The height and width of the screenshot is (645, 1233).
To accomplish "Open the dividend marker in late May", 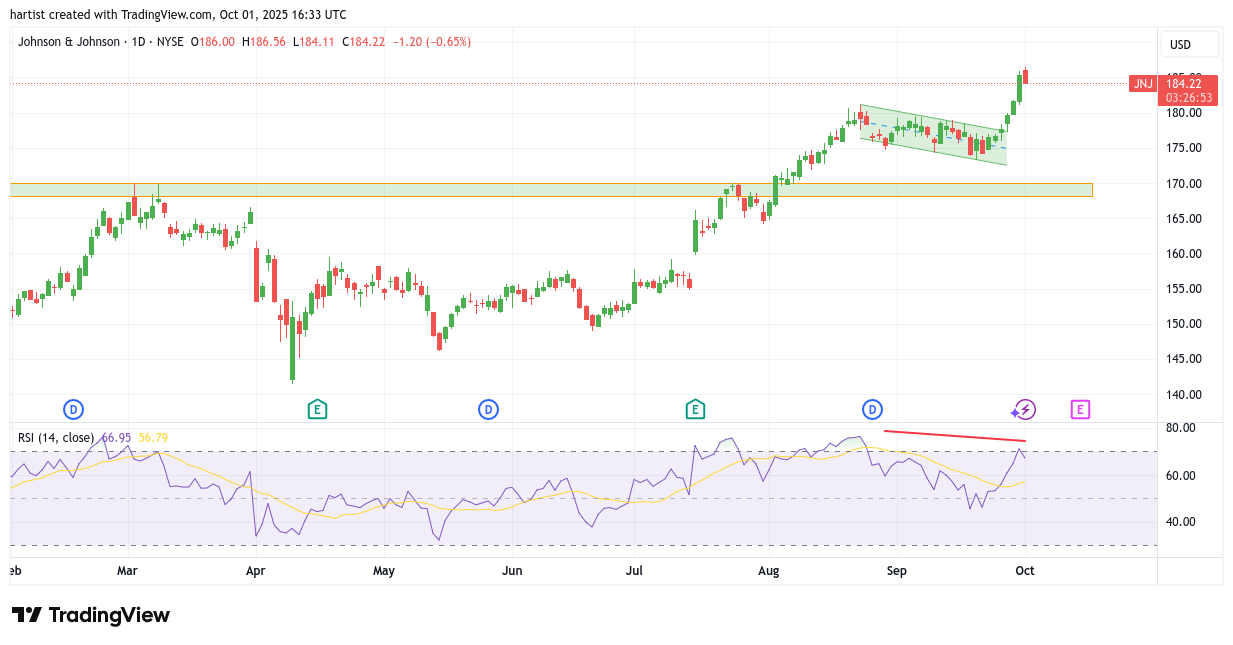I will [488, 409].
